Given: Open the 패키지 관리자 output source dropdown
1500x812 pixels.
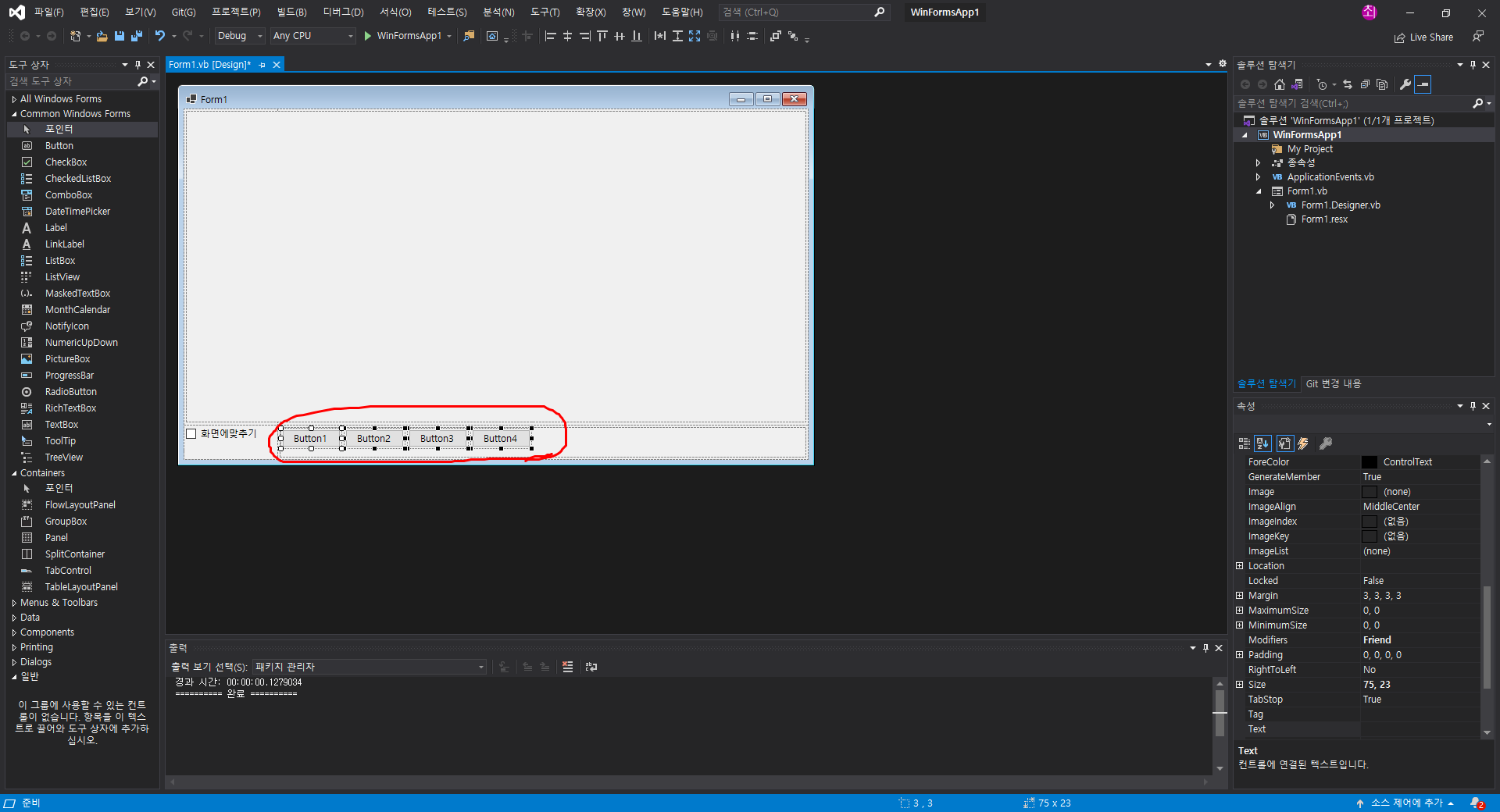Looking at the screenshot, I should pos(369,667).
